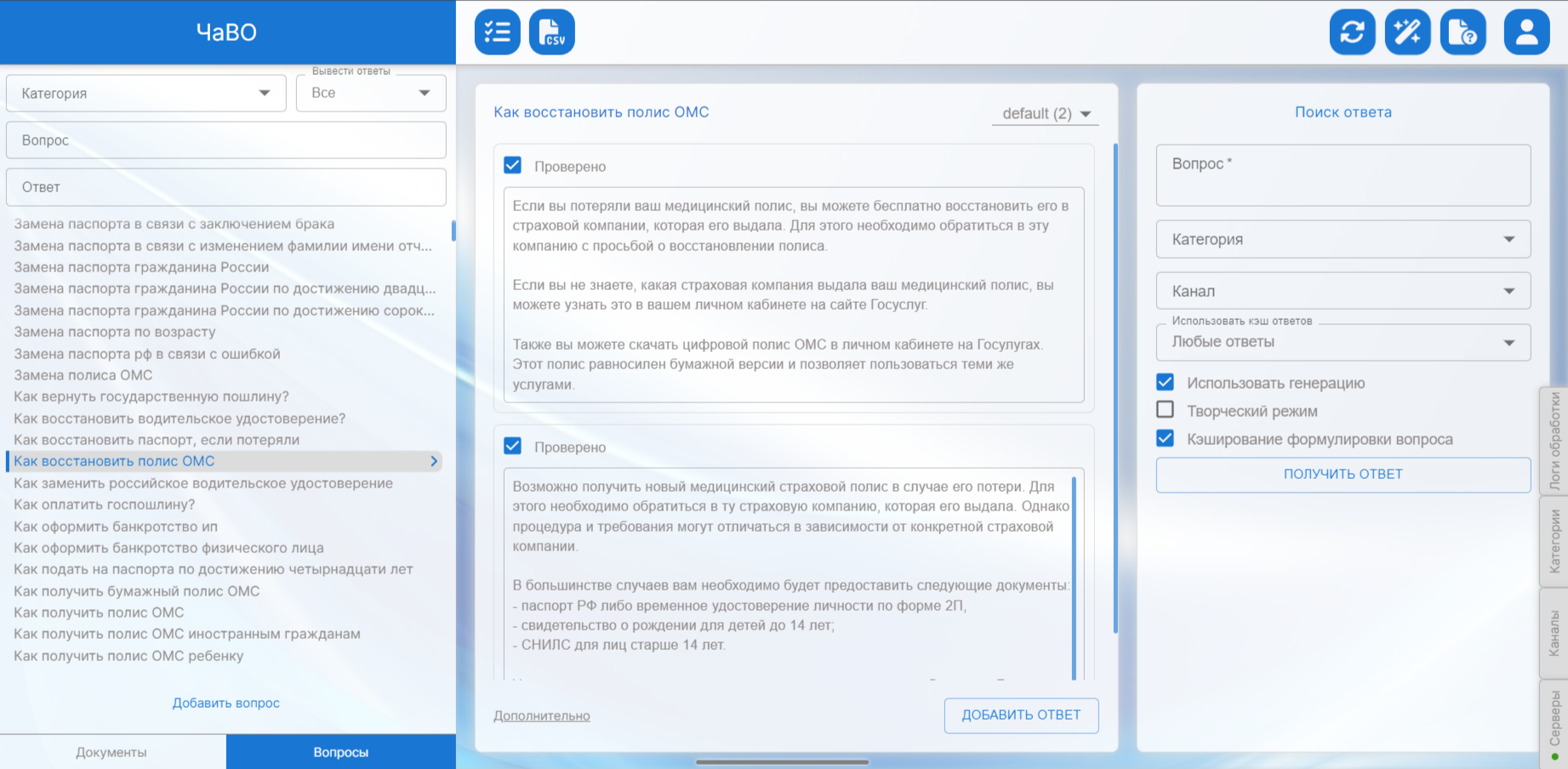Click the document help icon
The image size is (1568, 769).
(1463, 32)
